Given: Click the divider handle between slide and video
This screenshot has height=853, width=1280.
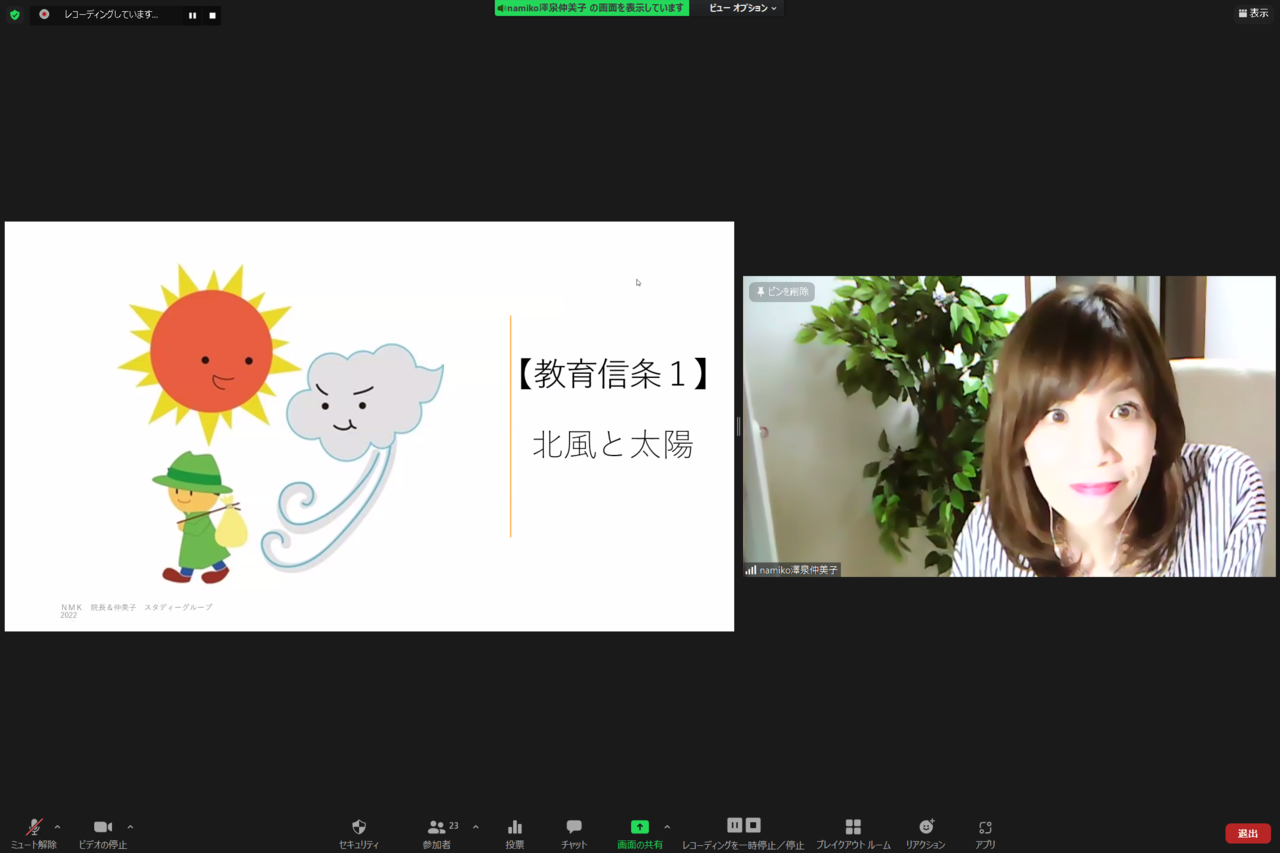Looking at the screenshot, I should (x=738, y=427).
